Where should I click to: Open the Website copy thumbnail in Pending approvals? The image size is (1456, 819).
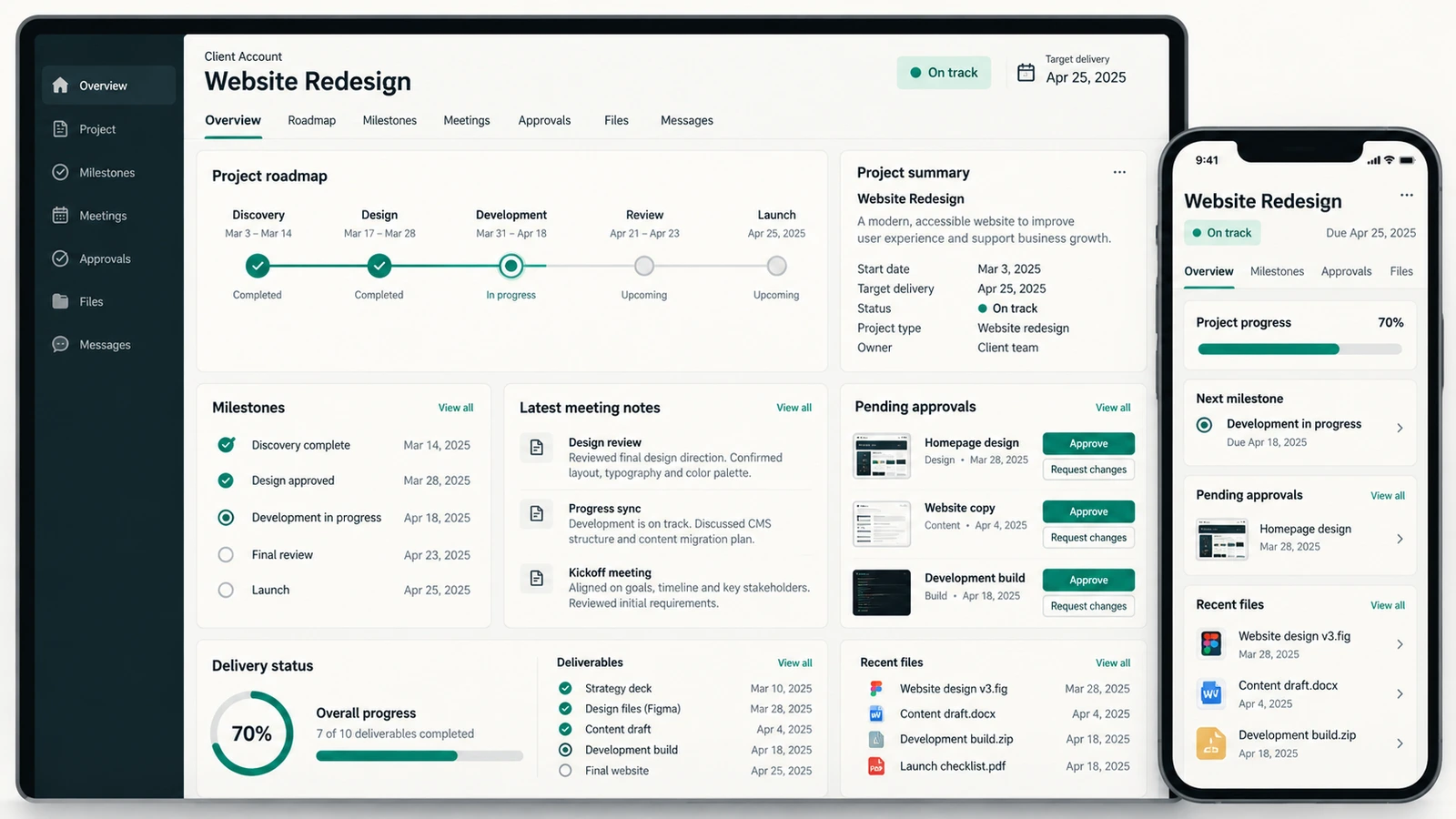point(881,523)
